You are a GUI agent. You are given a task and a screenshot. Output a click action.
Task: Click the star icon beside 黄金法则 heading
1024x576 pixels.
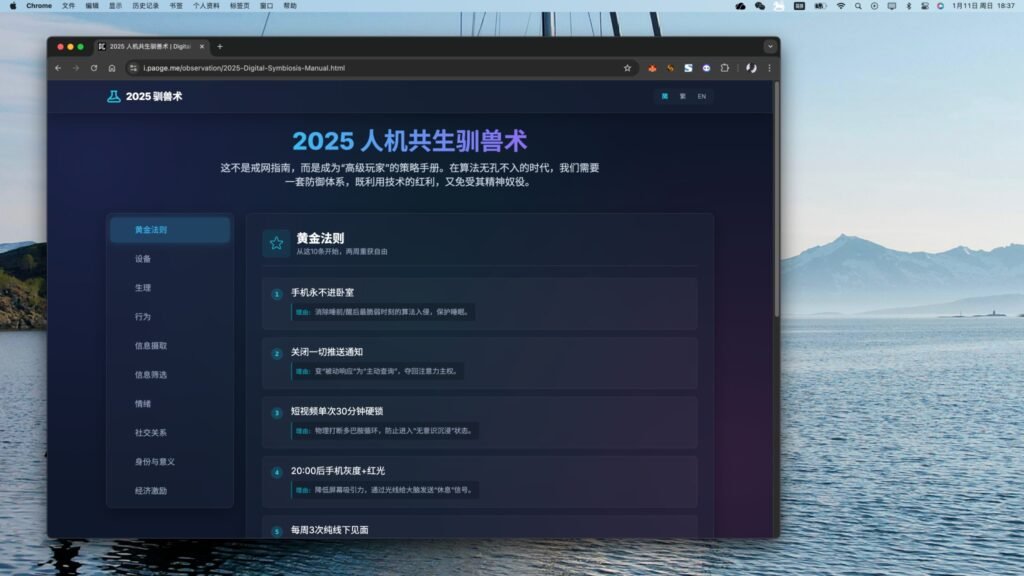tap(276, 243)
